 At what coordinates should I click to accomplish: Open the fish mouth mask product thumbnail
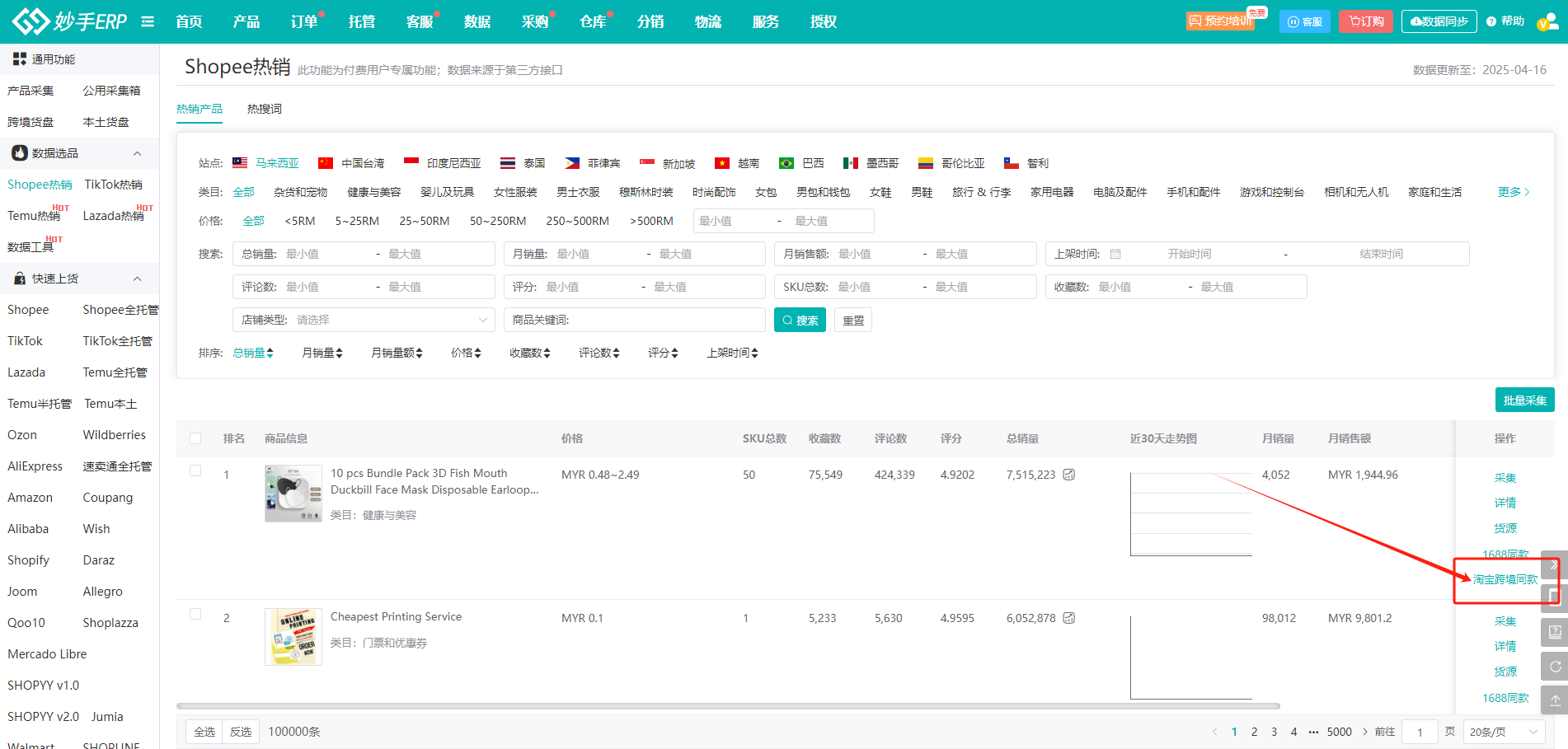[293, 494]
